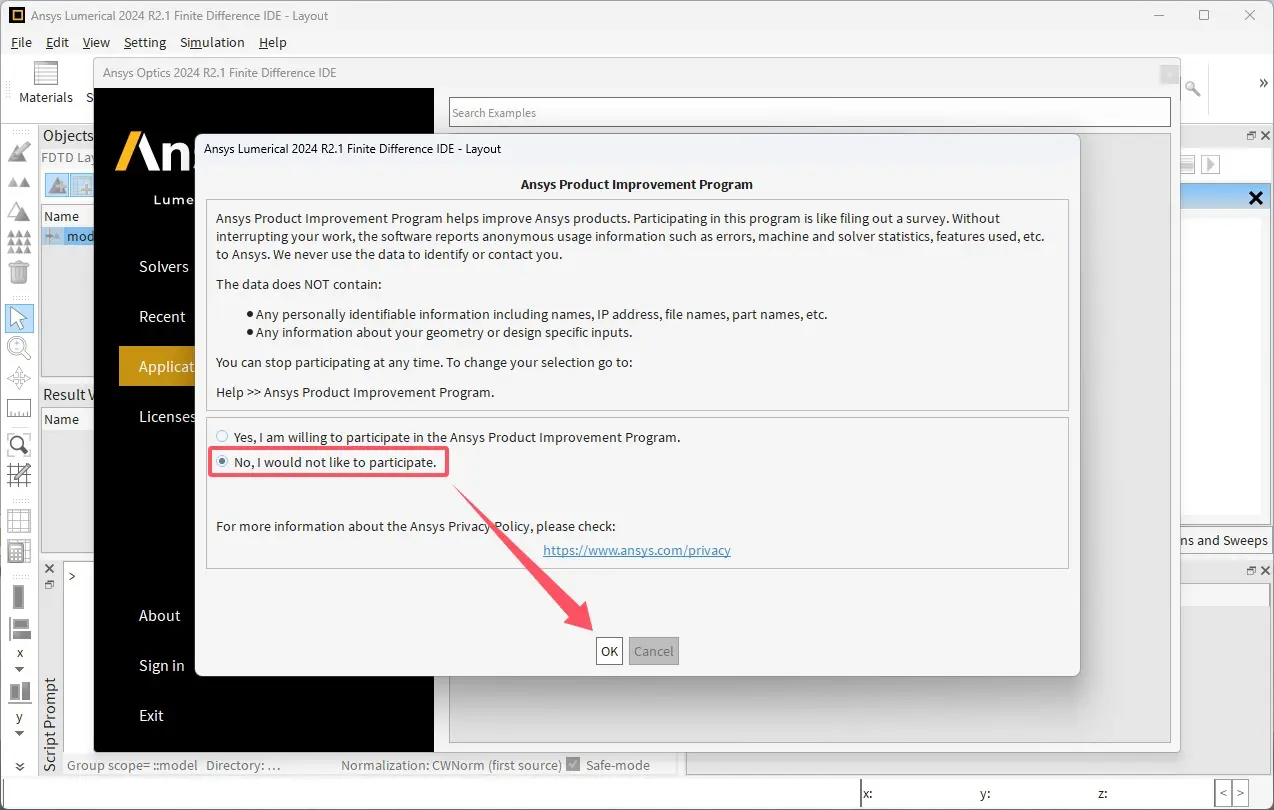
Task: Click the zoom extent icon
Action: point(19,444)
